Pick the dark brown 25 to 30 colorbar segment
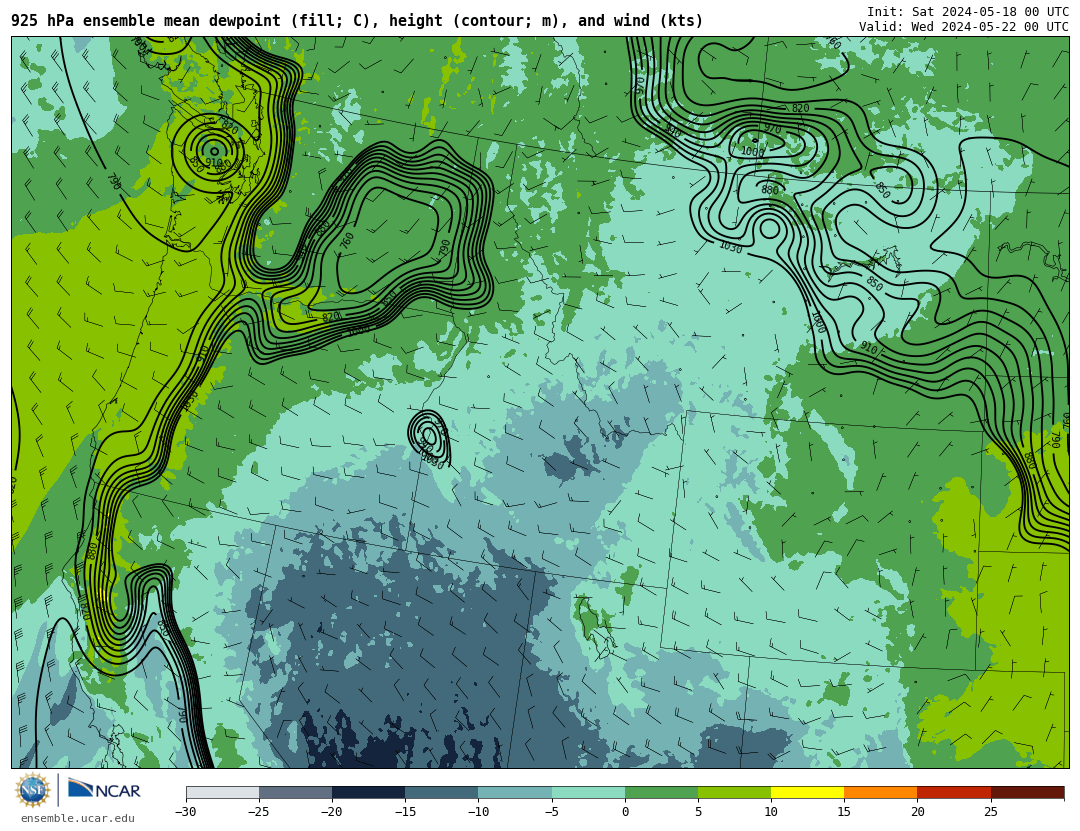 click(1027, 792)
